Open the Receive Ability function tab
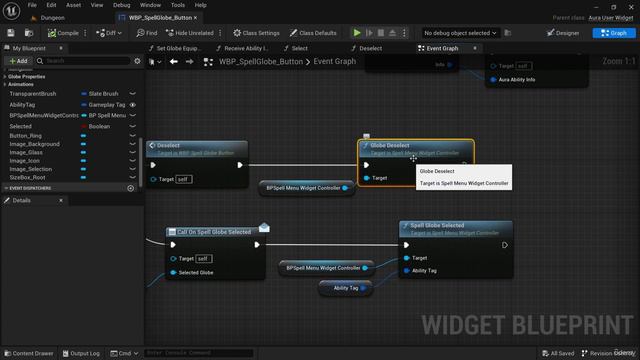The image size is (640, 360). tap(242, 48)
